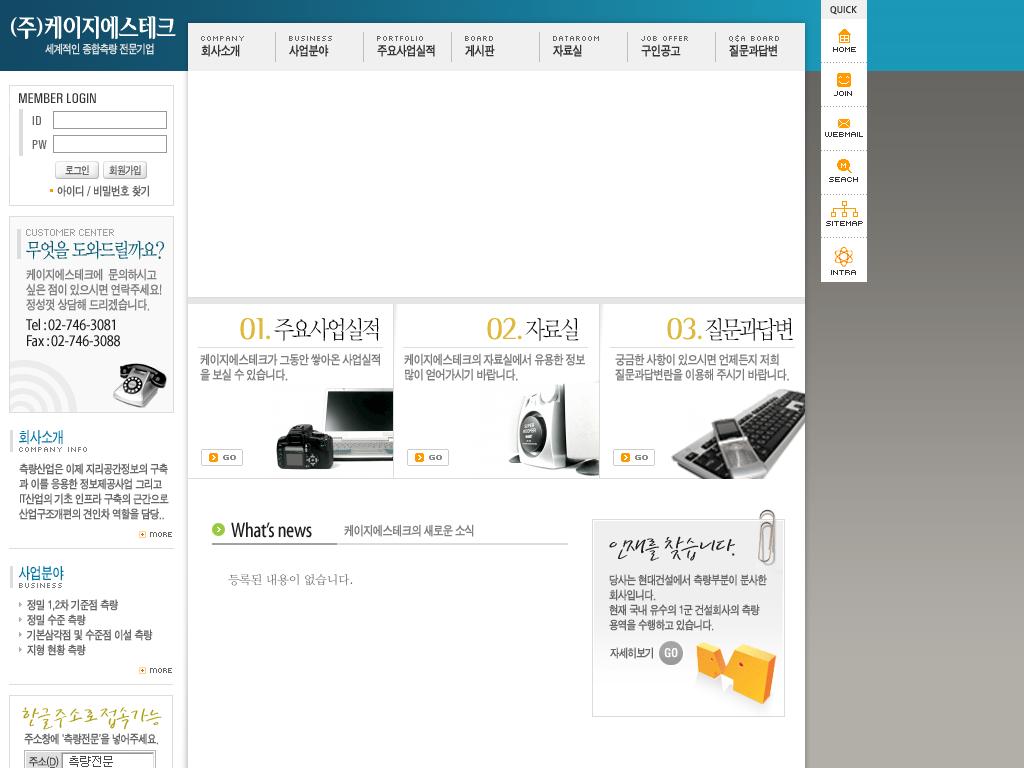1024x768 pixels.
Task: Open the 자료실 dataroom menu
Action: [x=568, y=46]
